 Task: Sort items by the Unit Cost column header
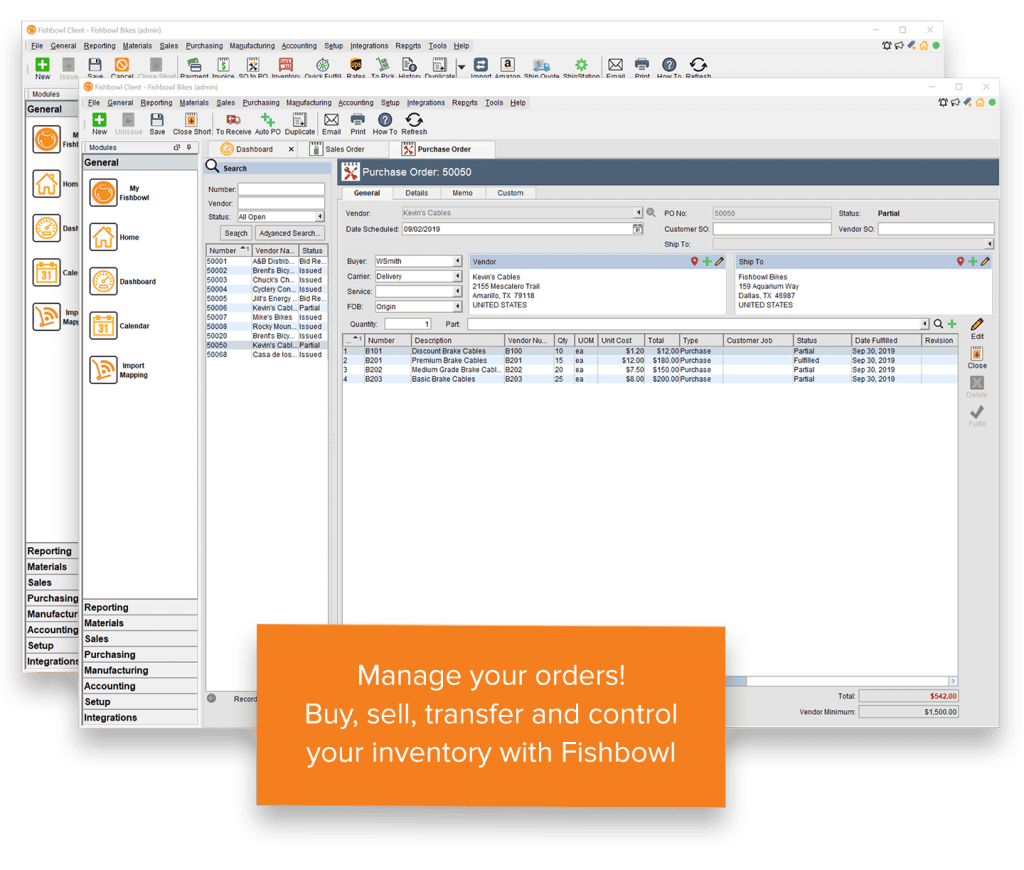[x=620, y=340]
